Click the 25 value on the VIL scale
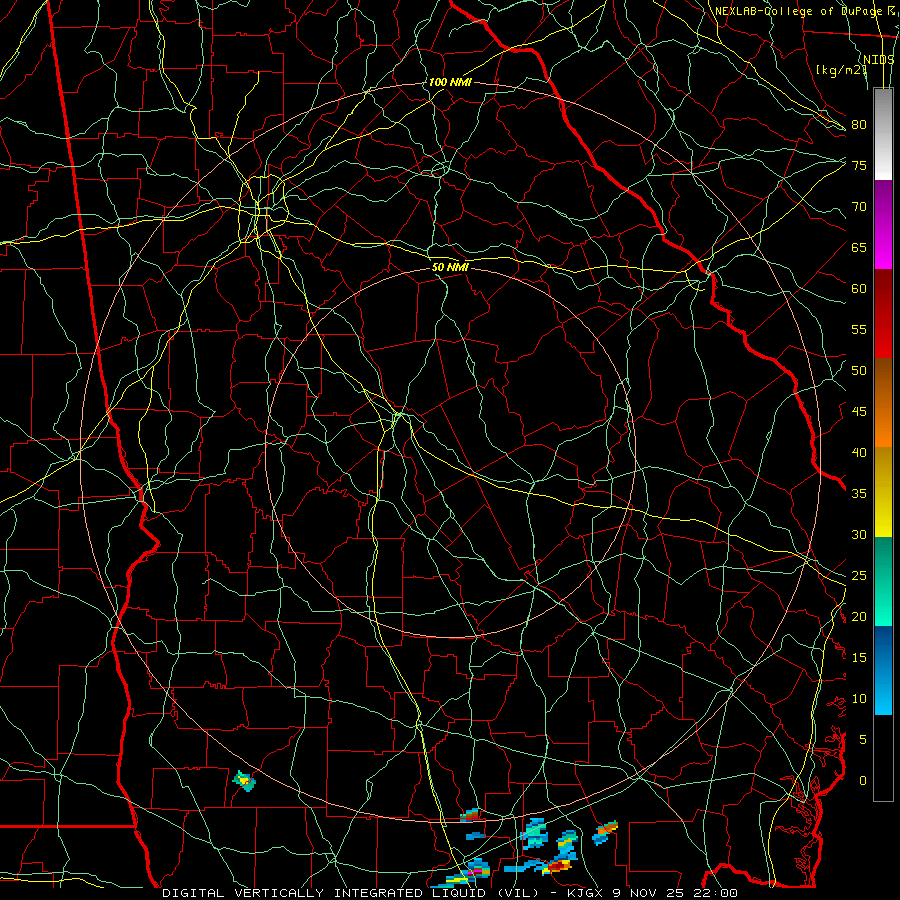Image resolution: width=900 pixels, height=900 pixels. point(859,576)
